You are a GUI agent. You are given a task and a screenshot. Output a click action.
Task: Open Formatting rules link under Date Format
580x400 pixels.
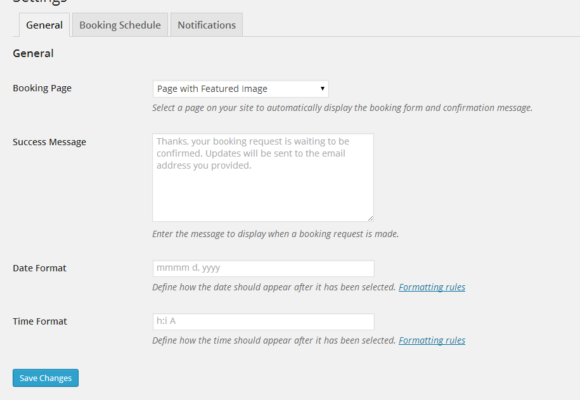pyautogui.click(x=432, y=287)
